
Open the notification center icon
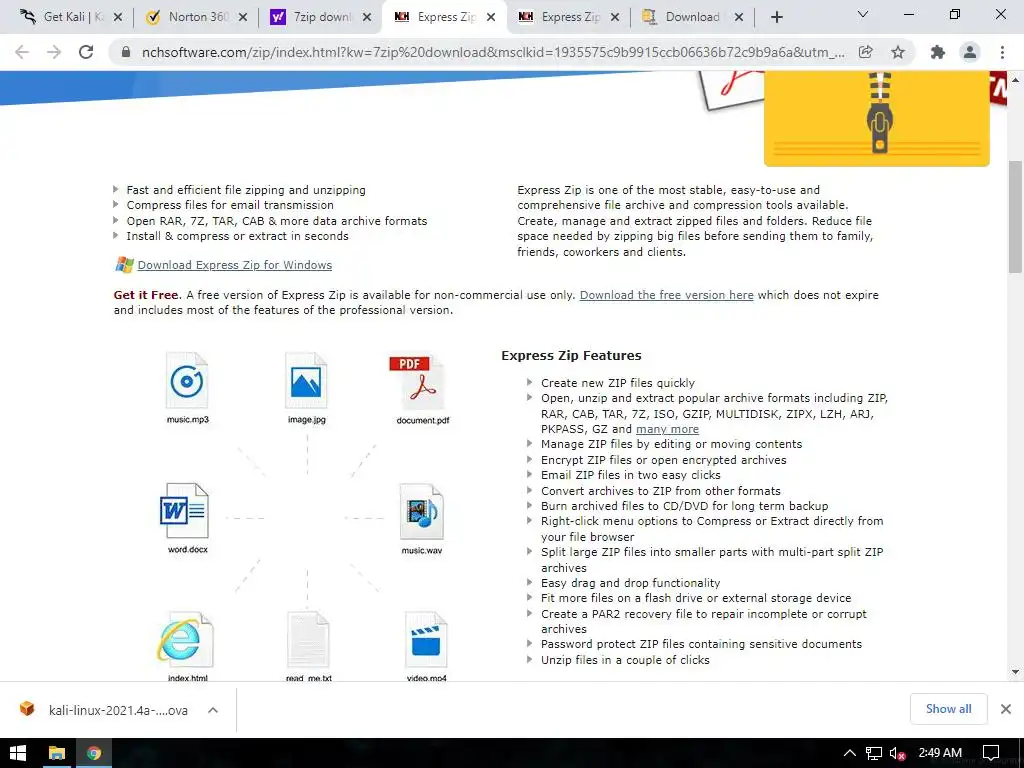pos(991,753)
